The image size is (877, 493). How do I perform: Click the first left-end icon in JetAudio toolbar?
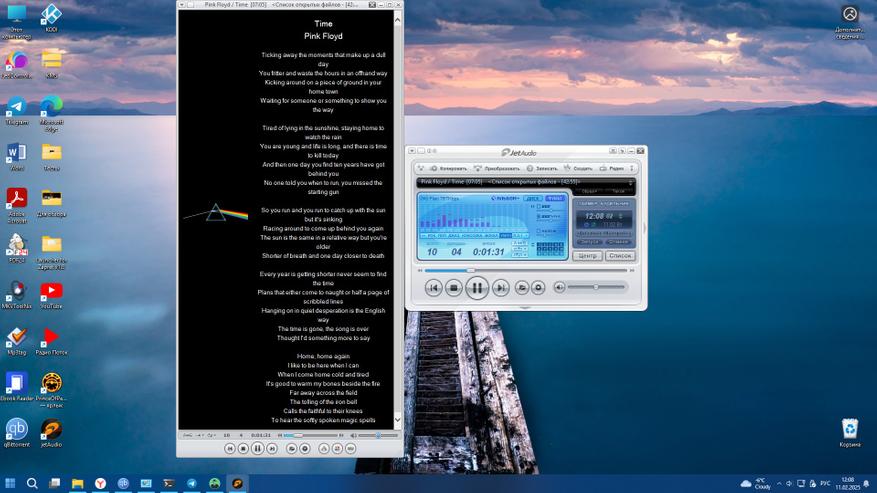421,168
